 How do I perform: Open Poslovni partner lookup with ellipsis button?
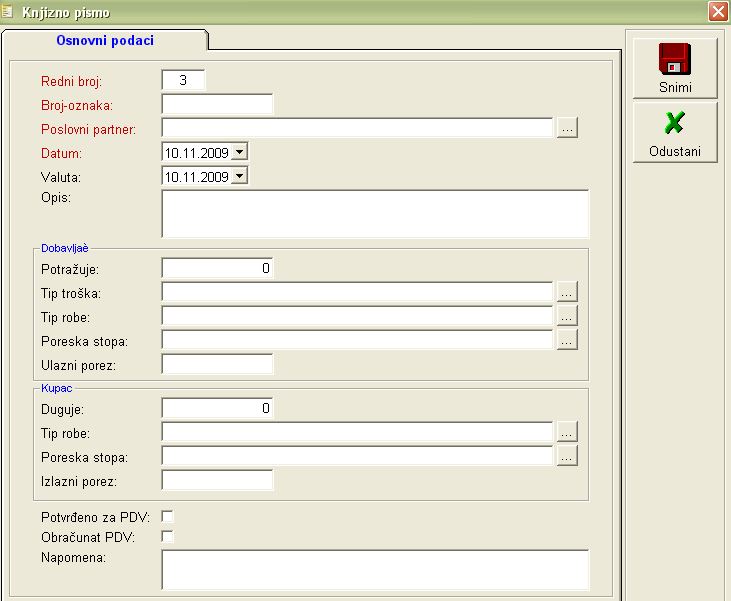click(x=567, y=128)
